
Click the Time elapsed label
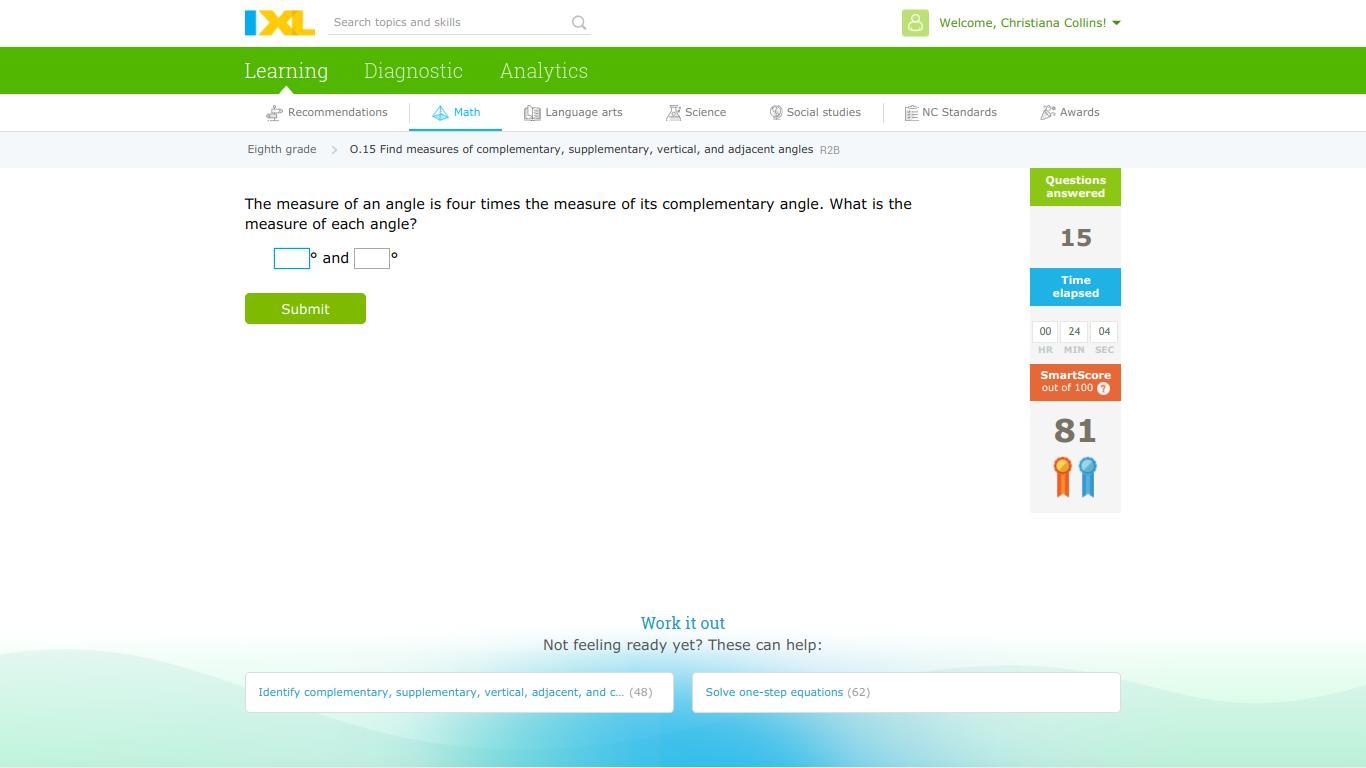click(x=1076, y=287)
